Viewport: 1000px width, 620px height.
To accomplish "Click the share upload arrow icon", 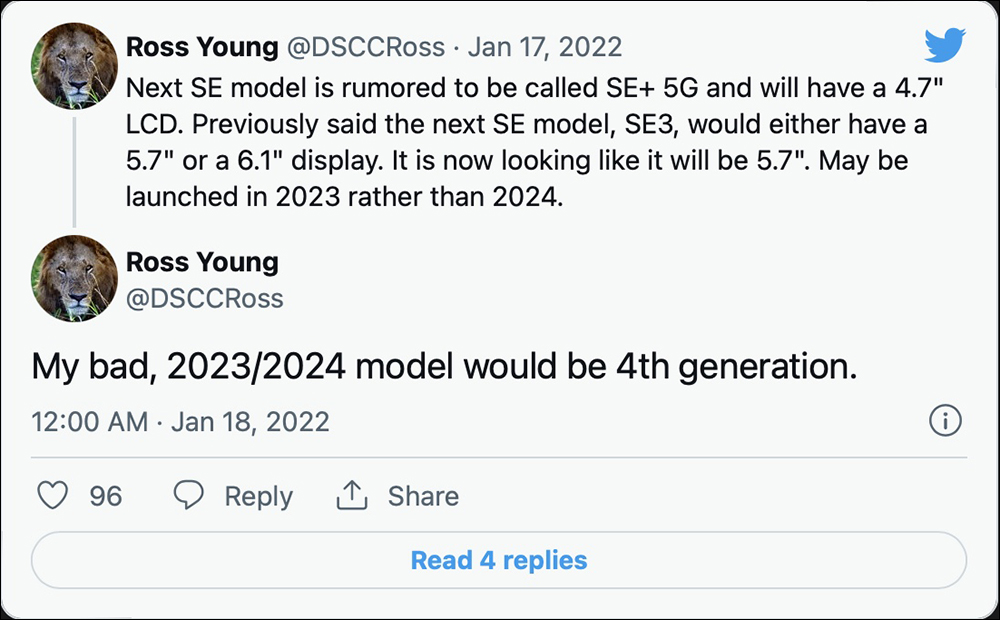I will pyautogui.click(x=352, y=496).
